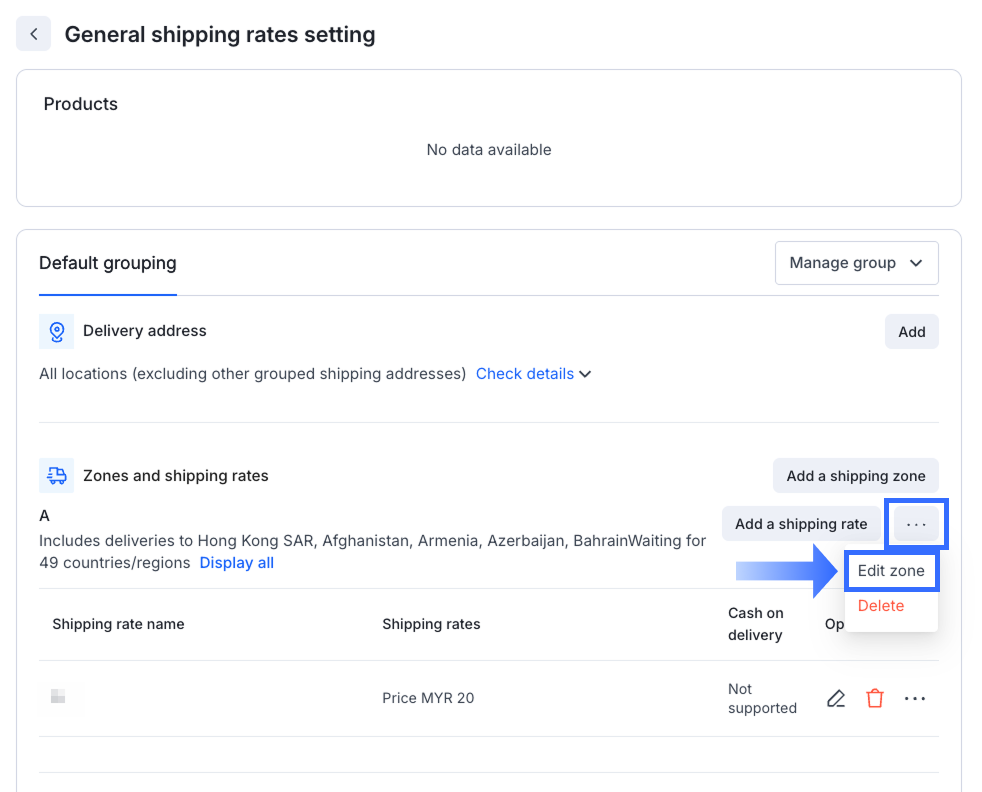
Task: Delete the shipping rate with trash icon
Action: click(875, 699)
